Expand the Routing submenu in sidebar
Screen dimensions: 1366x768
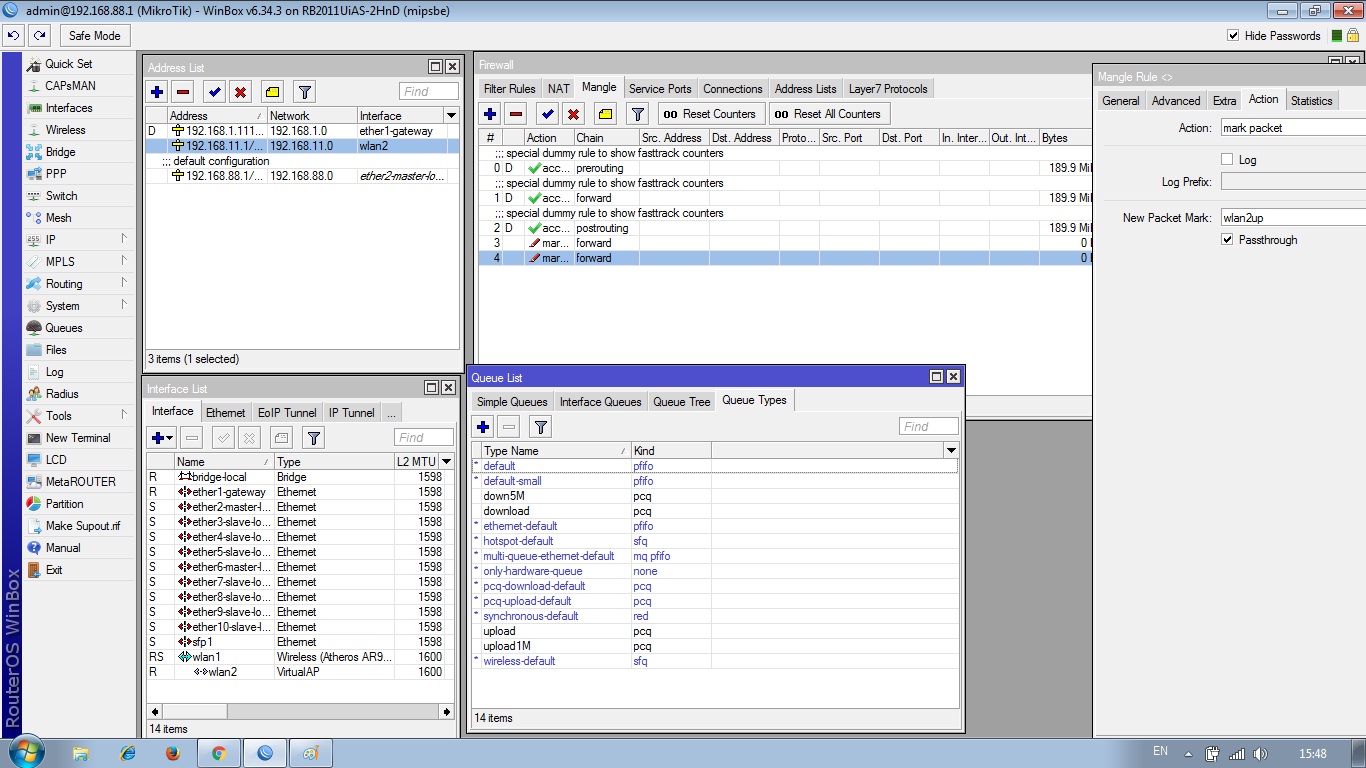pos(64,284)
